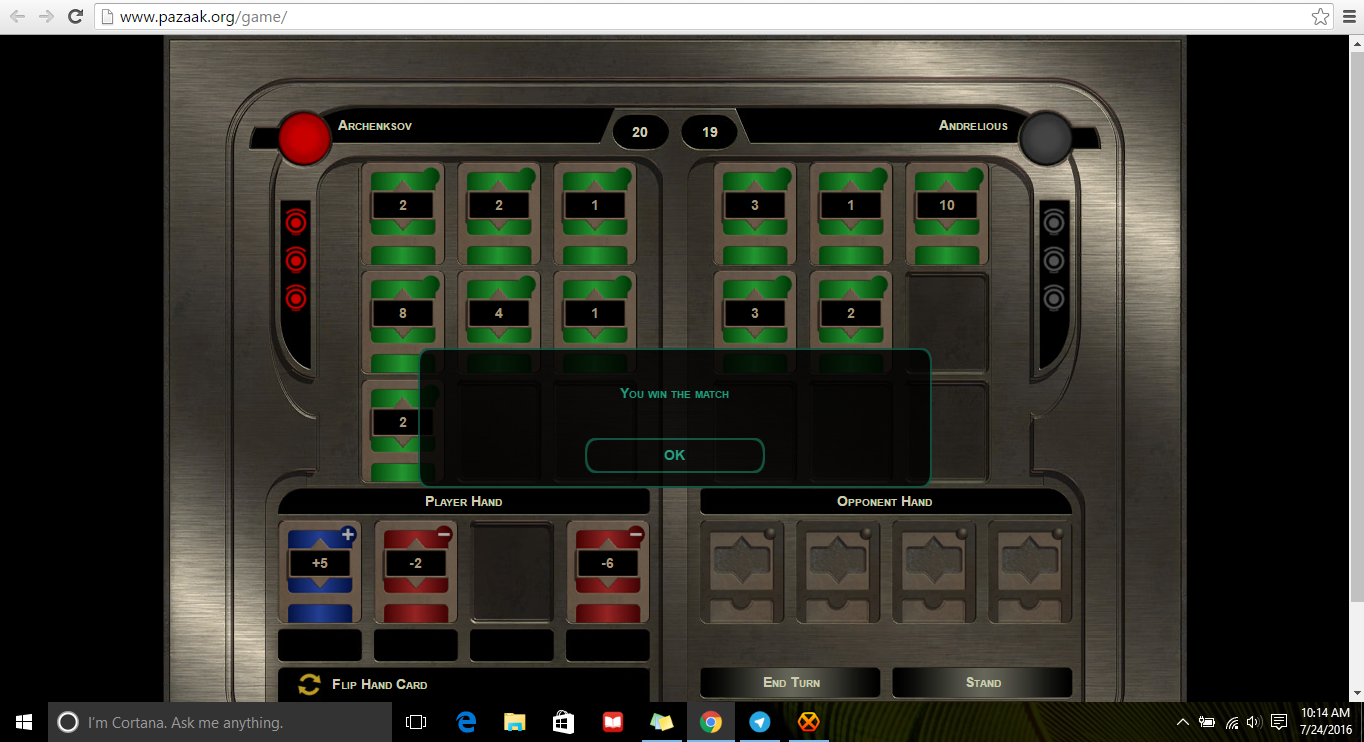Screen dimensions: 1364x742
Task: Click the Opponent Hand header
Action: click(x=885, y=501)
